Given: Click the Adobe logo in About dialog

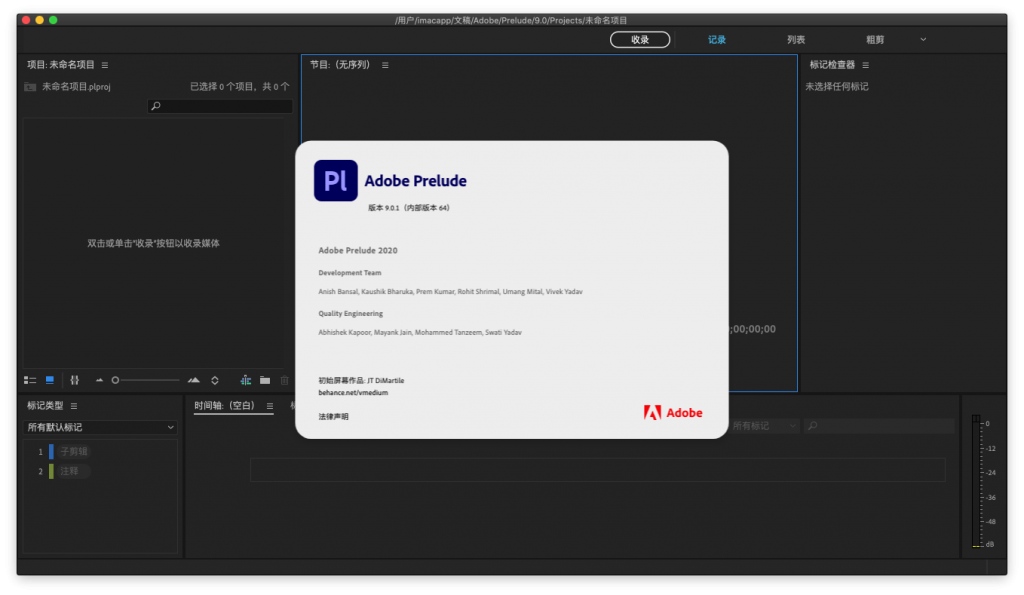Looking at the screenshot, I should click(x=673, y=413).
